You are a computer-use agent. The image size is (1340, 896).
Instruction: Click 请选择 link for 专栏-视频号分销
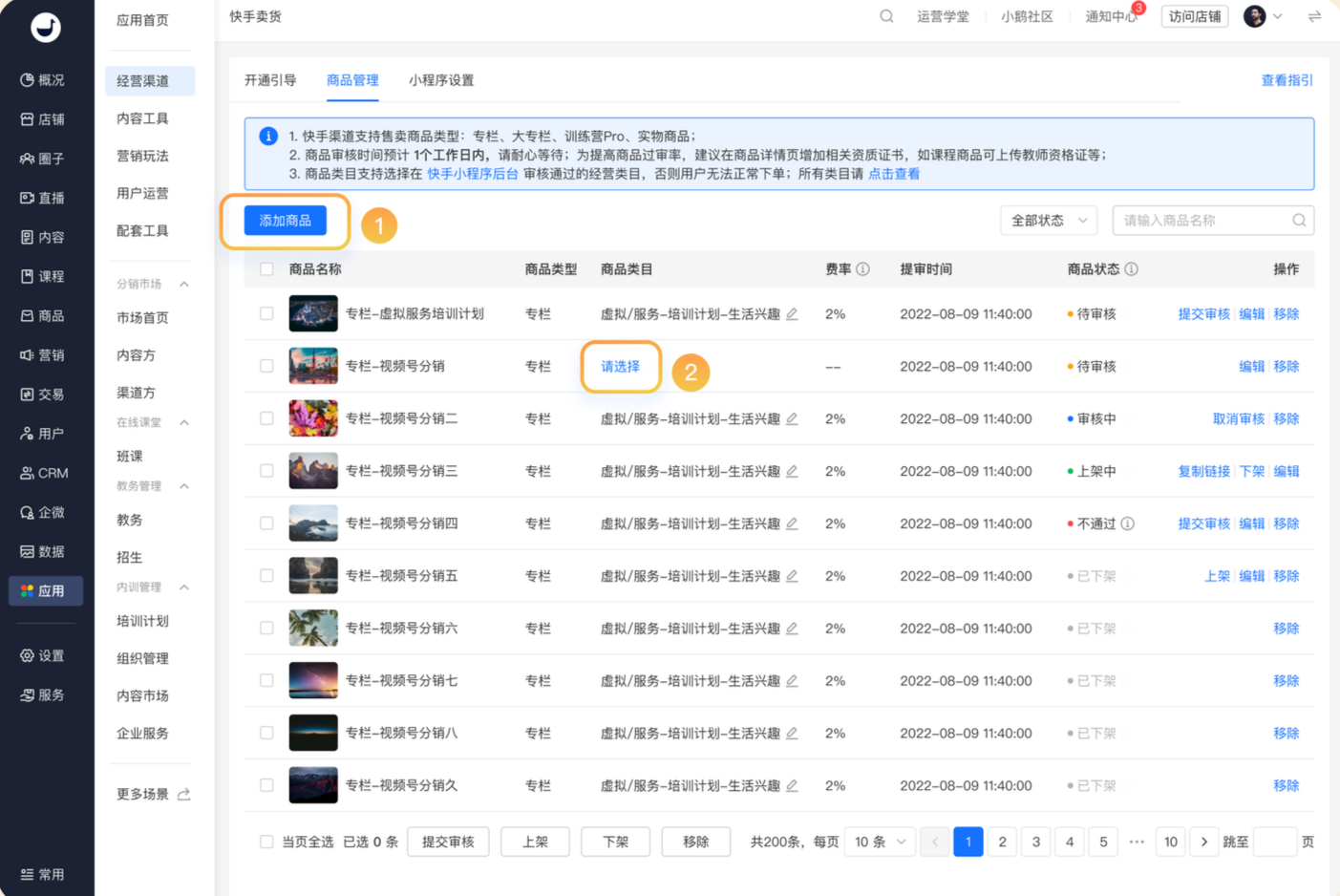click(620, 367)
